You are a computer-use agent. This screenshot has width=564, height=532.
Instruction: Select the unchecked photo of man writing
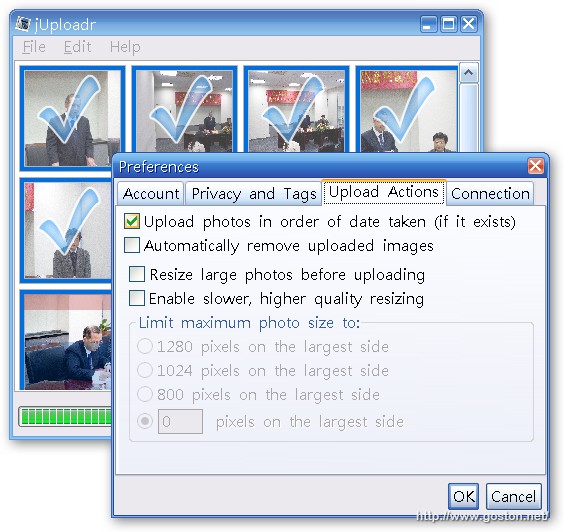tap(67, 341)
